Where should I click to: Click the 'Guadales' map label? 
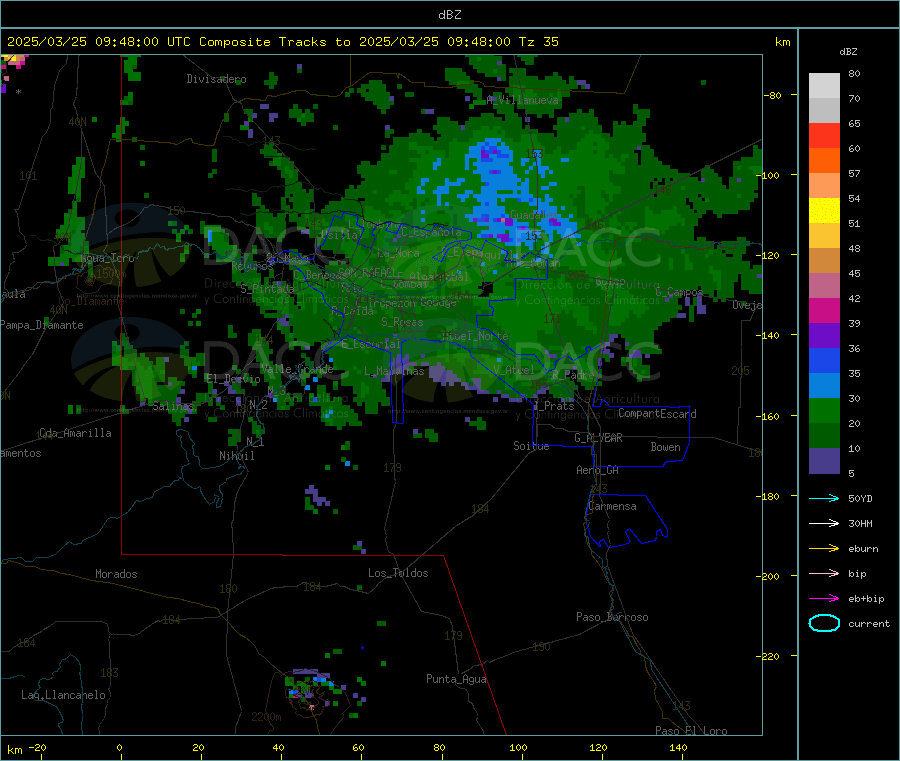pos(533,215)
